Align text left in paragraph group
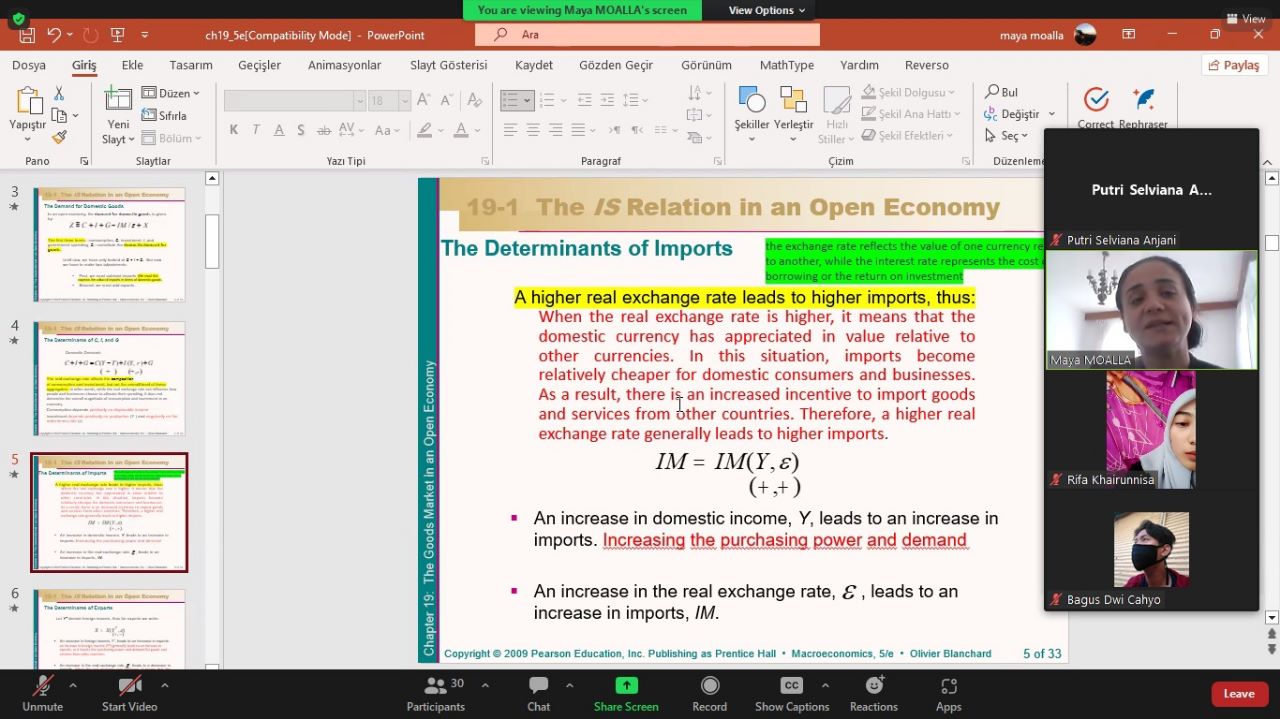The image size is (1280, 719). 510,130
